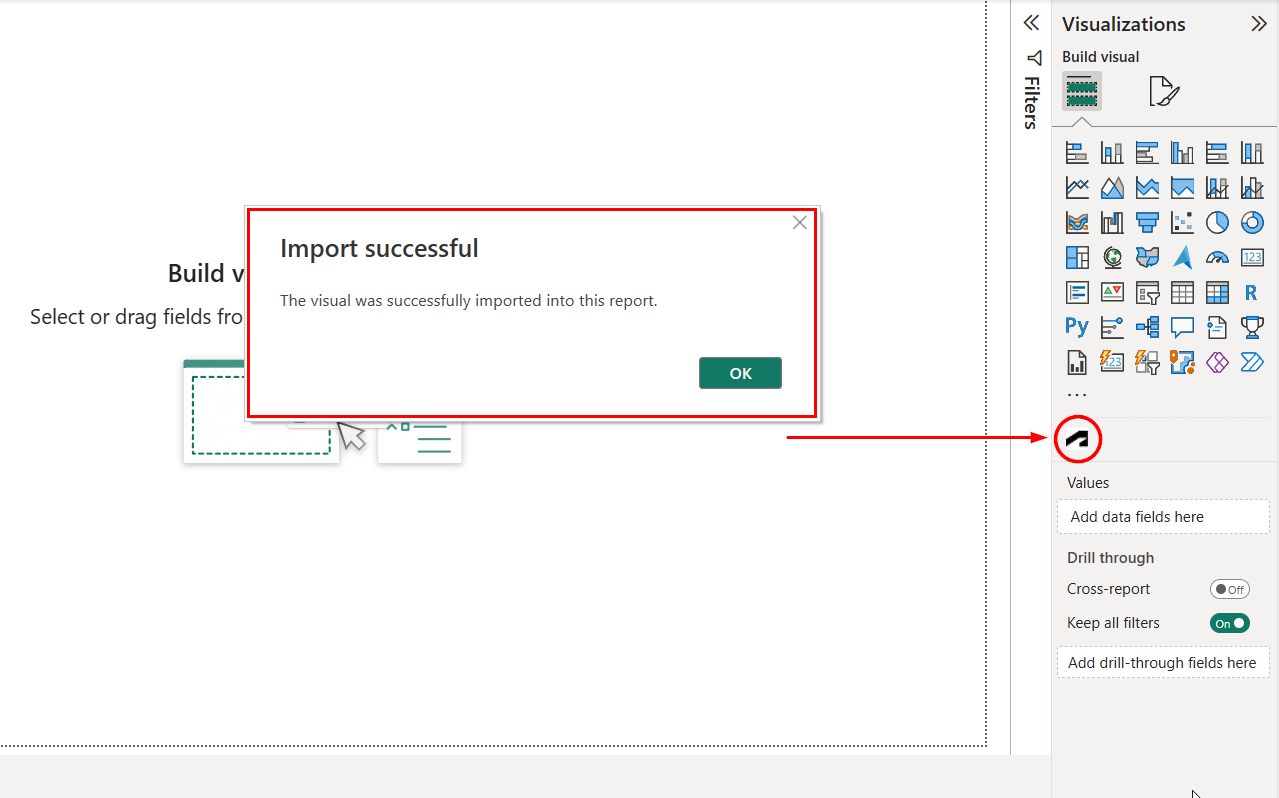
Task: Turn on the Cross-report toggle
Action: (1229, 589)
